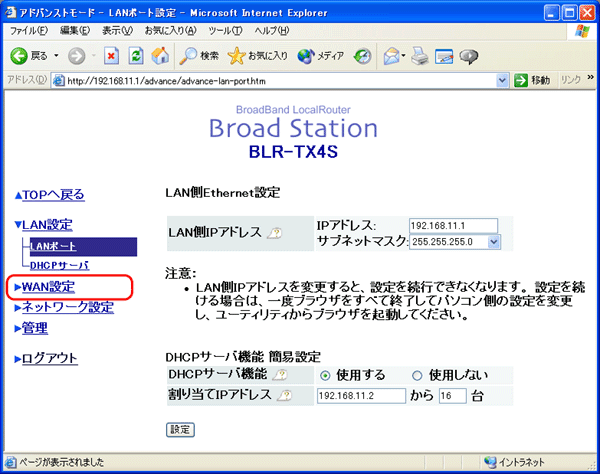Click the 設定 submit button

click(x=180, y=430)
